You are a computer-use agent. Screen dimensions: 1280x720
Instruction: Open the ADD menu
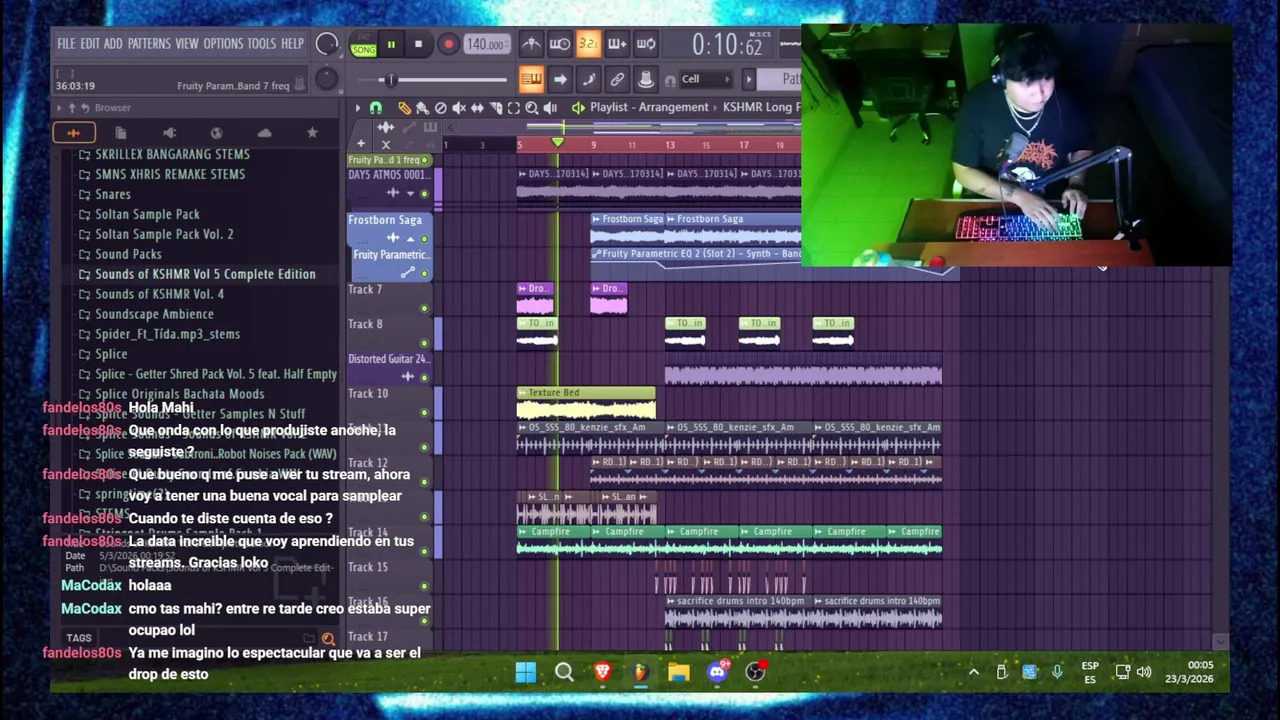tap(113, 44)
